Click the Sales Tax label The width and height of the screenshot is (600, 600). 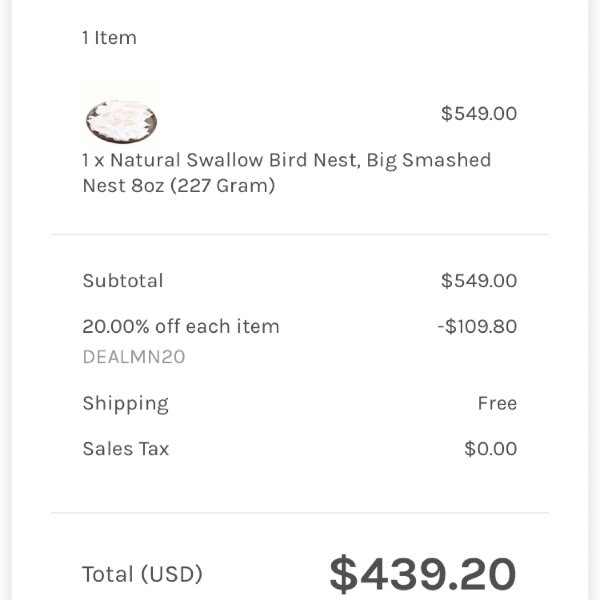click(126, 448)
